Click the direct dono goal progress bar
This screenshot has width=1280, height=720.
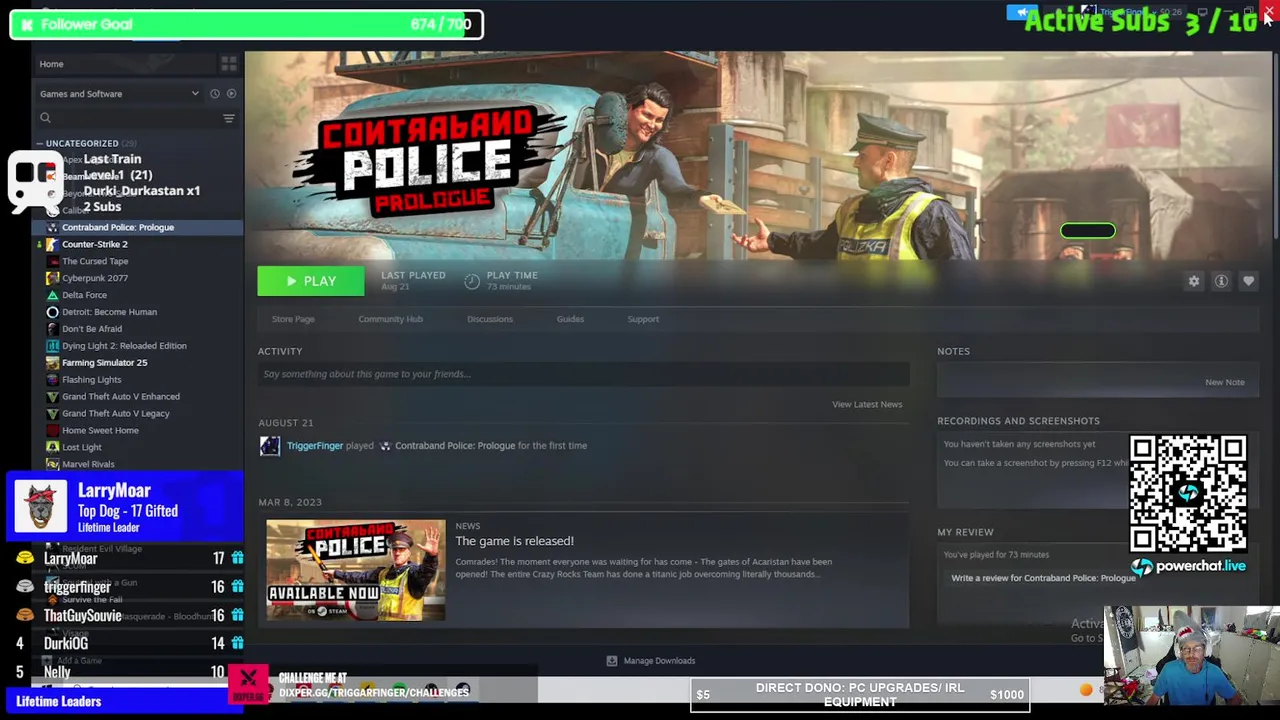click(x=860, y=695)
